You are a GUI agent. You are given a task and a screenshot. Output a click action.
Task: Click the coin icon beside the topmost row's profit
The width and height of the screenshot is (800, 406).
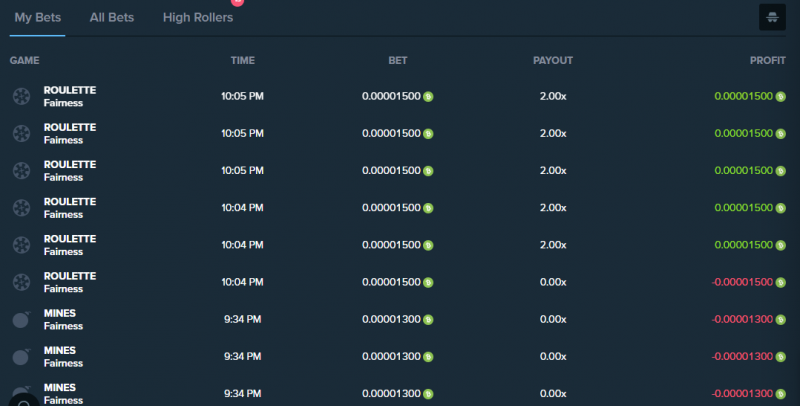[x=781, y=96]
